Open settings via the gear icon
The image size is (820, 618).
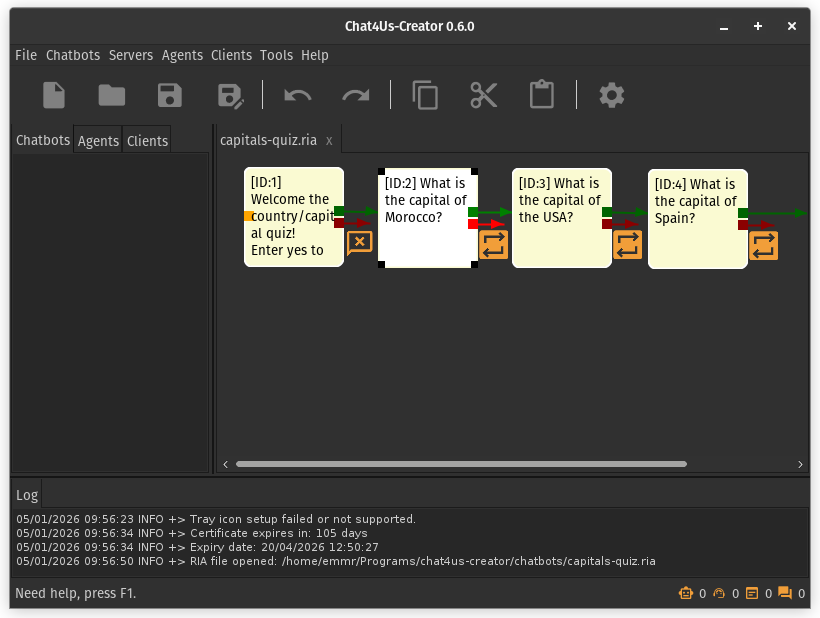(x=611, y=95)
